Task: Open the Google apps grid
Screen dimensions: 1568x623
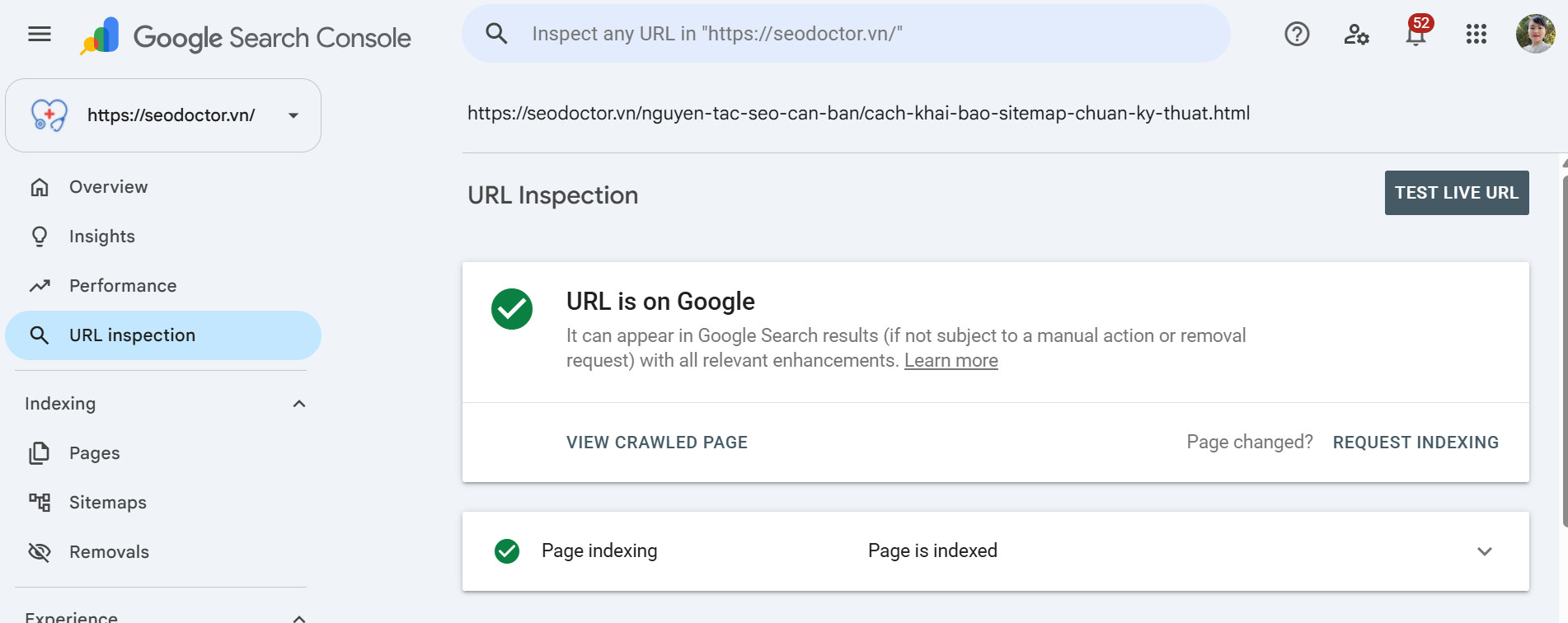Action: 1476,34
